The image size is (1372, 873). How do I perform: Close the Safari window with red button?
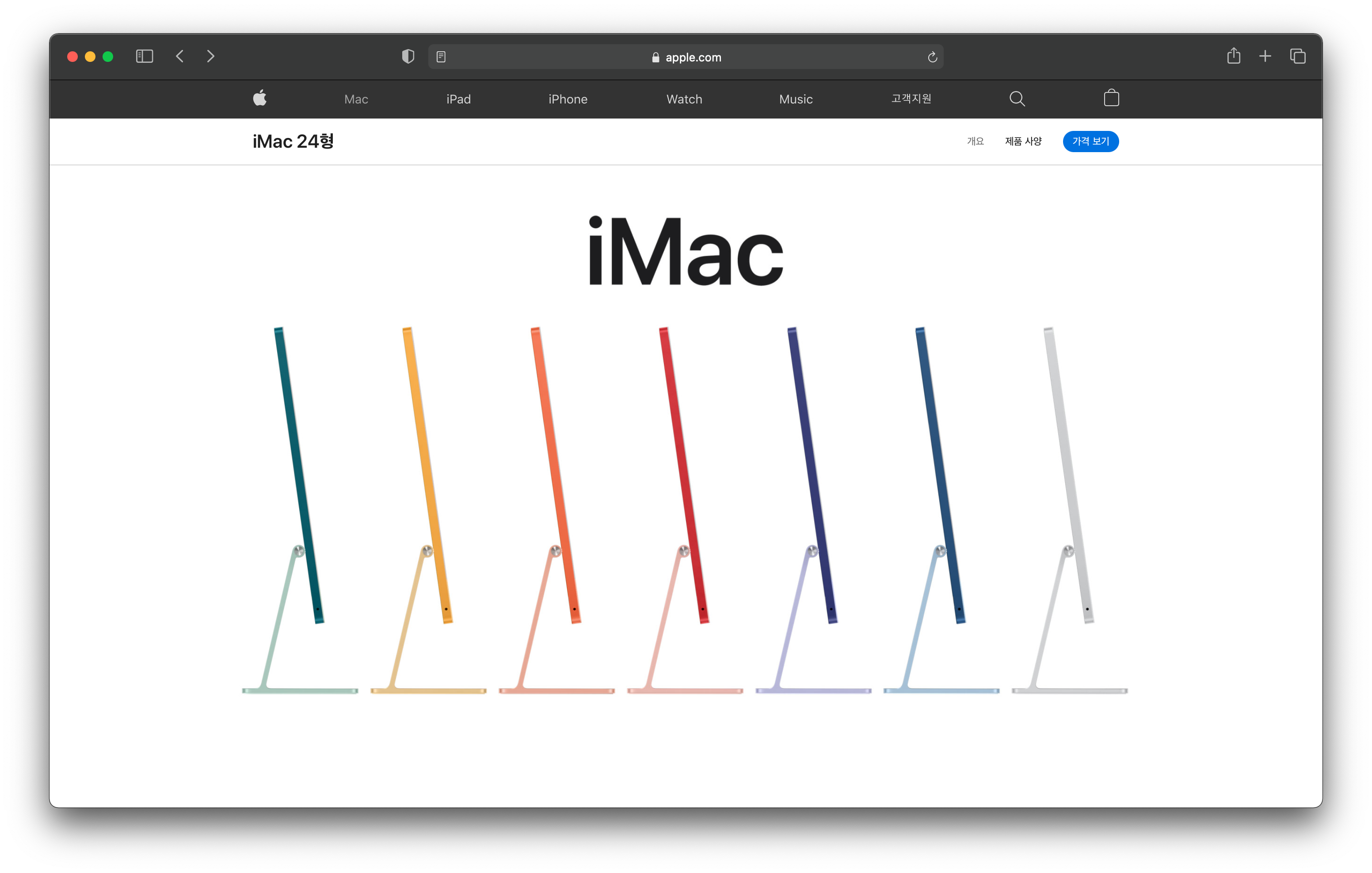[72, 57]
